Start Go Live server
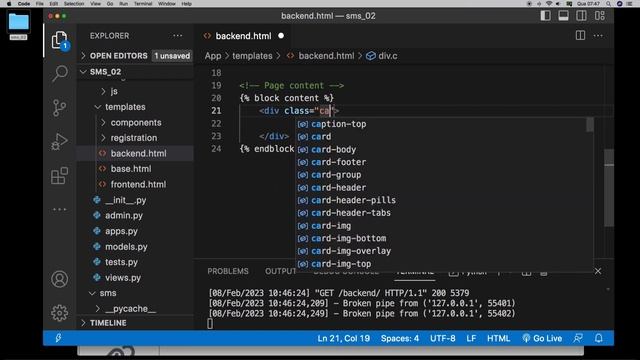The width and height of the screenshot is (640, 360). pyautogui.click(x=542, y=338)
